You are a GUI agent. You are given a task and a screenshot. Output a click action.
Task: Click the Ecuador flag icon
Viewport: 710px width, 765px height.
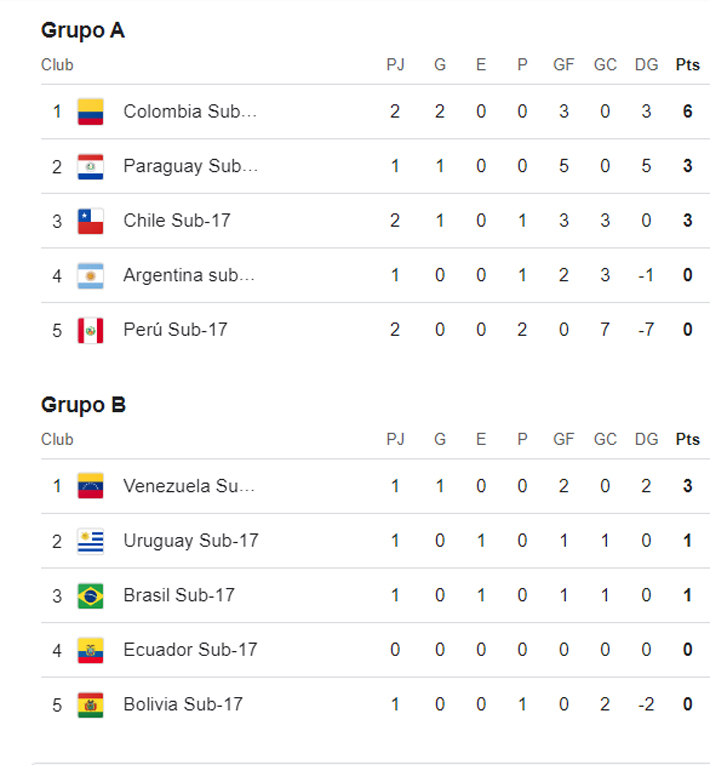91,650
